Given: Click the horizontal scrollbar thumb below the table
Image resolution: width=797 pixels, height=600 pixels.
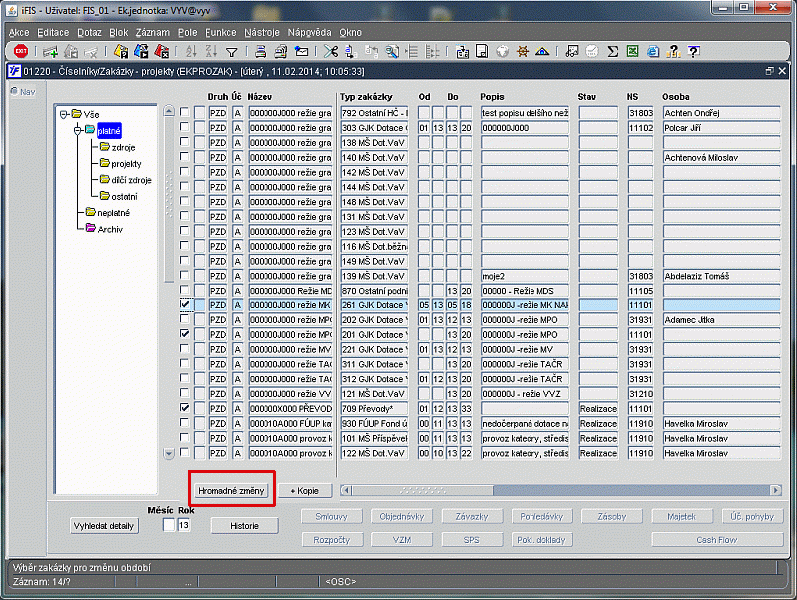Looking at the screenshot, I should pyautogui.click(x=423, y=490).
